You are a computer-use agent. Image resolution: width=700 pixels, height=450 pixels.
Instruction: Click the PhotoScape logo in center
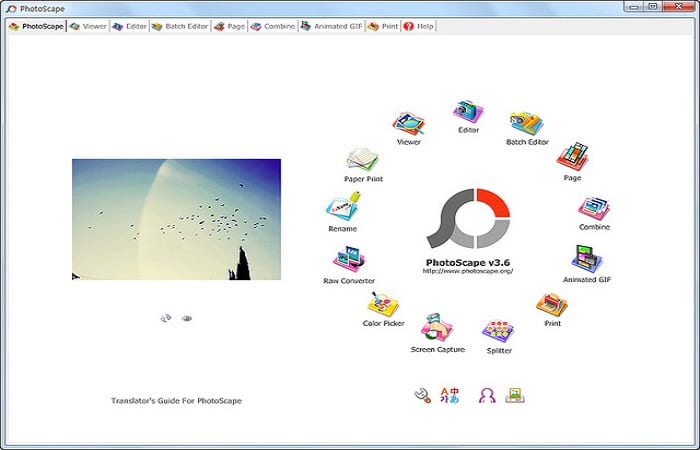(468, 218)
